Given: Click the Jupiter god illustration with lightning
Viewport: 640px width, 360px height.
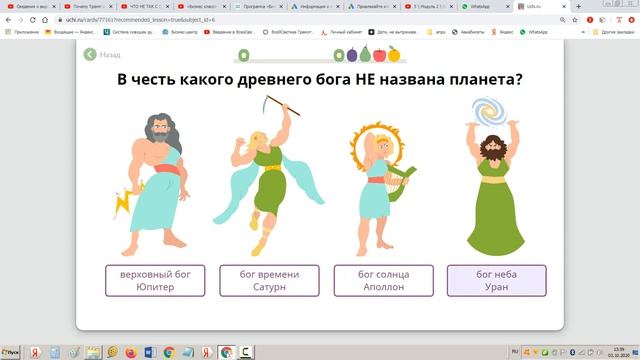Looking at the screenshot, I should click(x=153, y=184).
